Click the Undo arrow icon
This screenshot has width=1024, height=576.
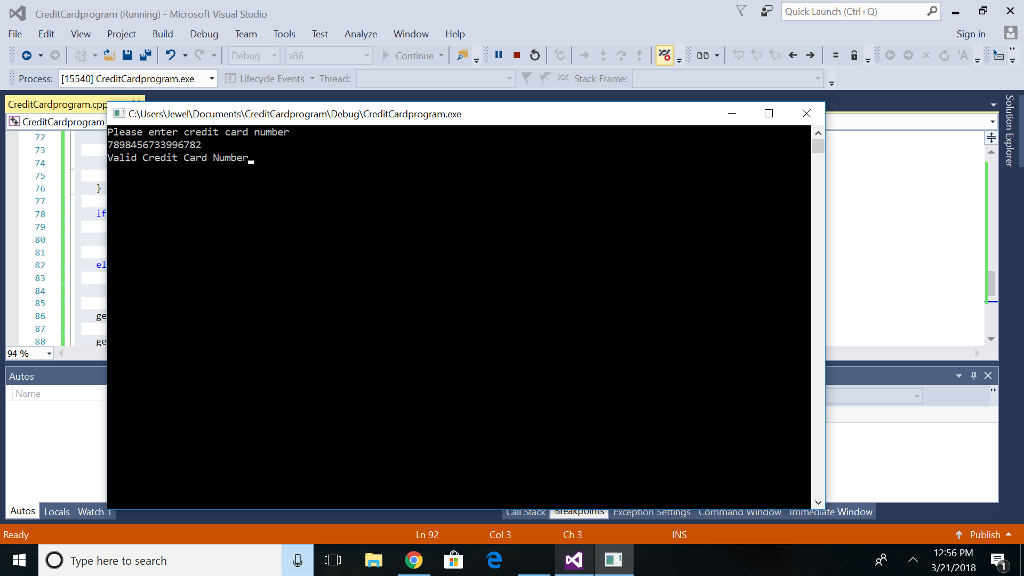[170, 55]
